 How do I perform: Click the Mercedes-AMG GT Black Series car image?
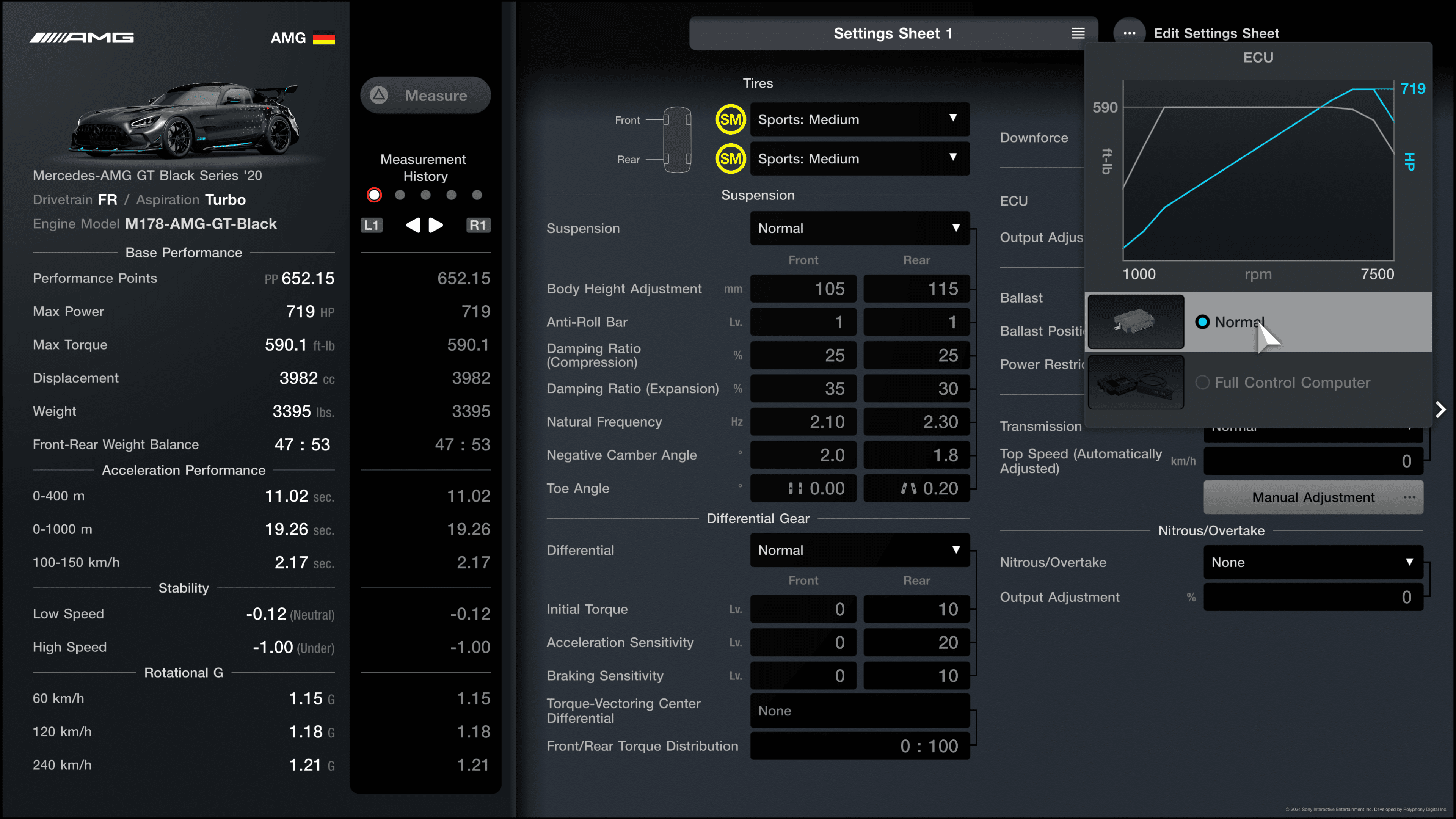(x=184, y=120)
